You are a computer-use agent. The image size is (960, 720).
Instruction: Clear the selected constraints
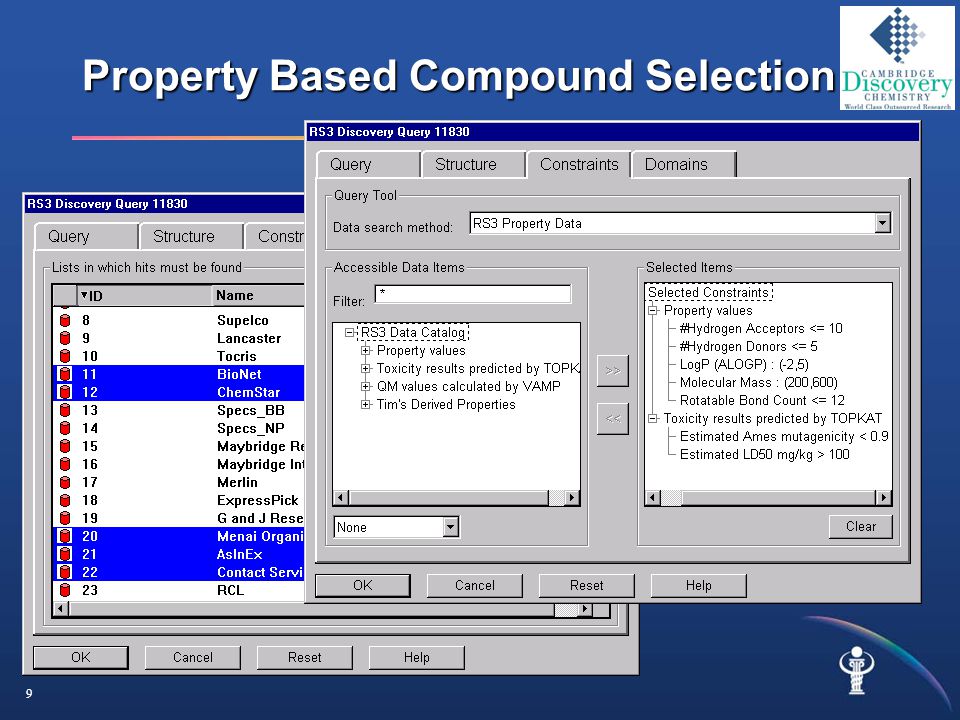[861, 527]
